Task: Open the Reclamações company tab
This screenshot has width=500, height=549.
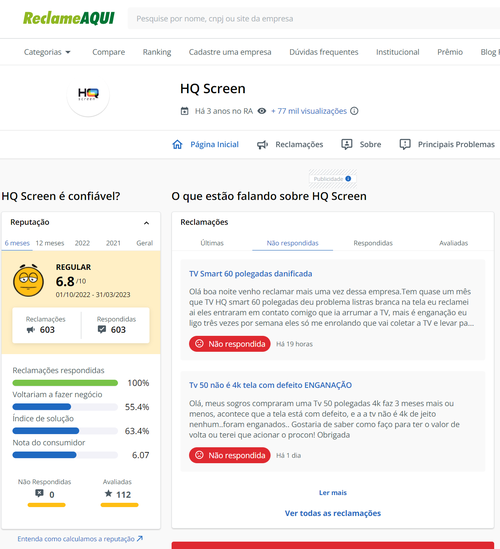Action: [x=290, y=144]
